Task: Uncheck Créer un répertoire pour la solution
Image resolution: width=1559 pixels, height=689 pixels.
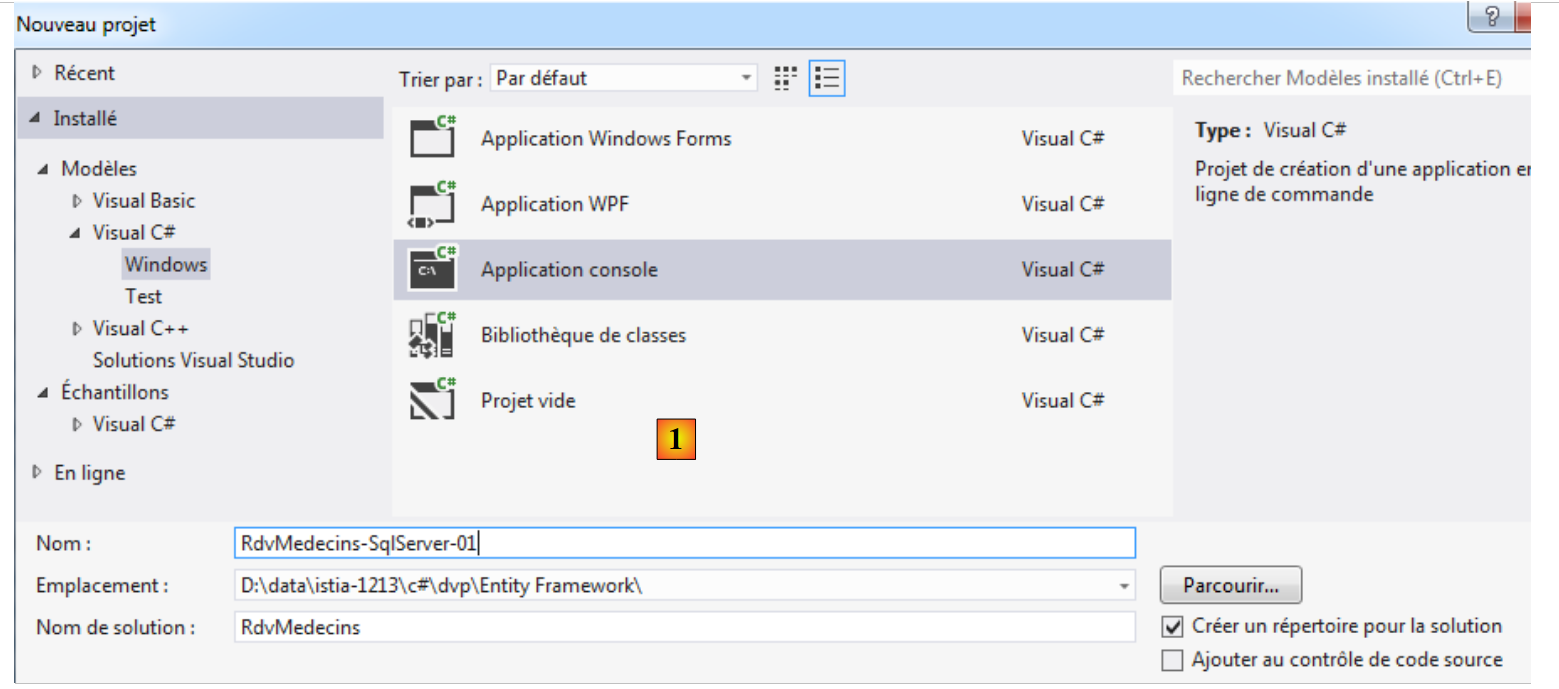Action: (x=1172, y=627)
